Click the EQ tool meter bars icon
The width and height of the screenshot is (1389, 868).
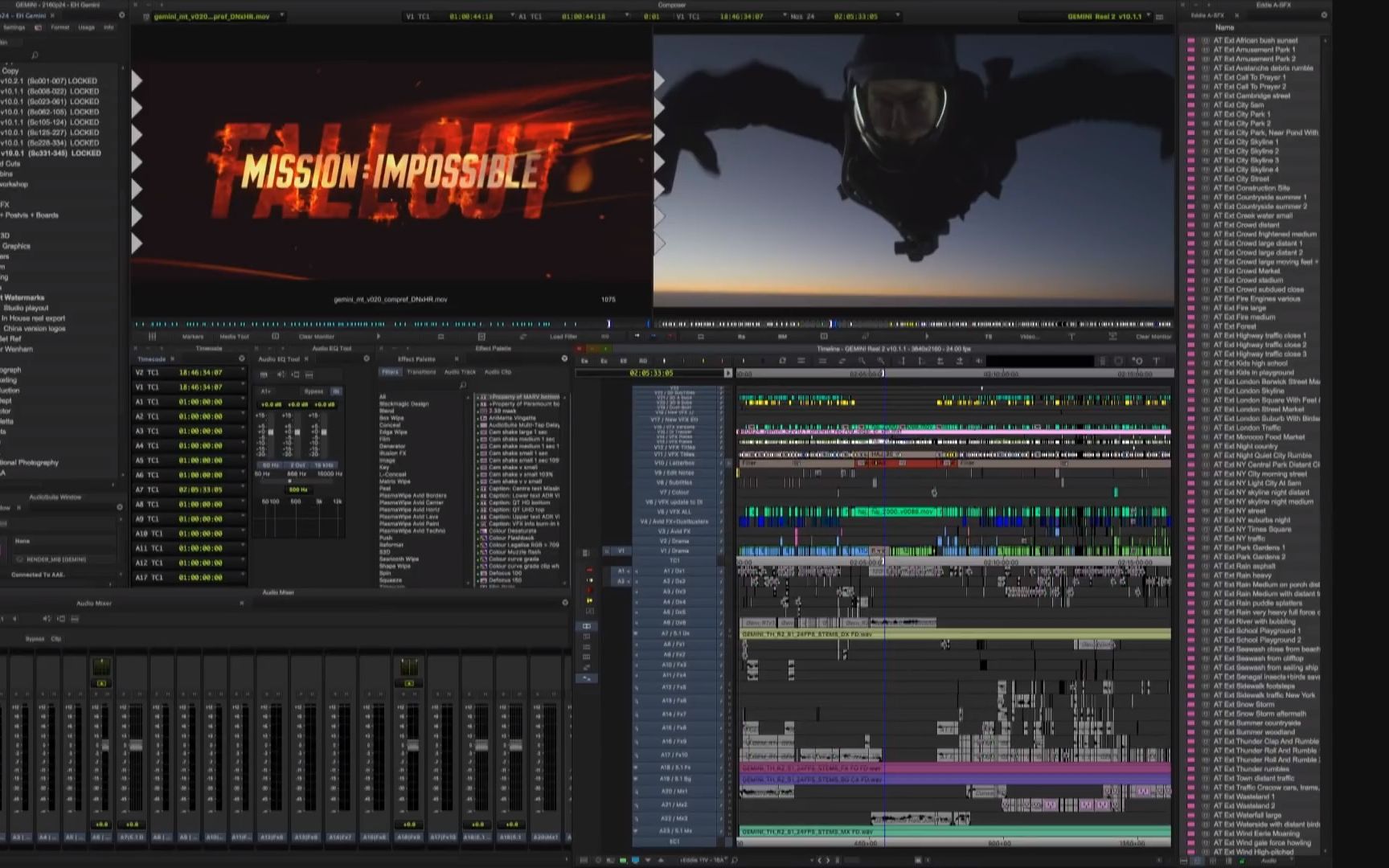pos(309,375)
